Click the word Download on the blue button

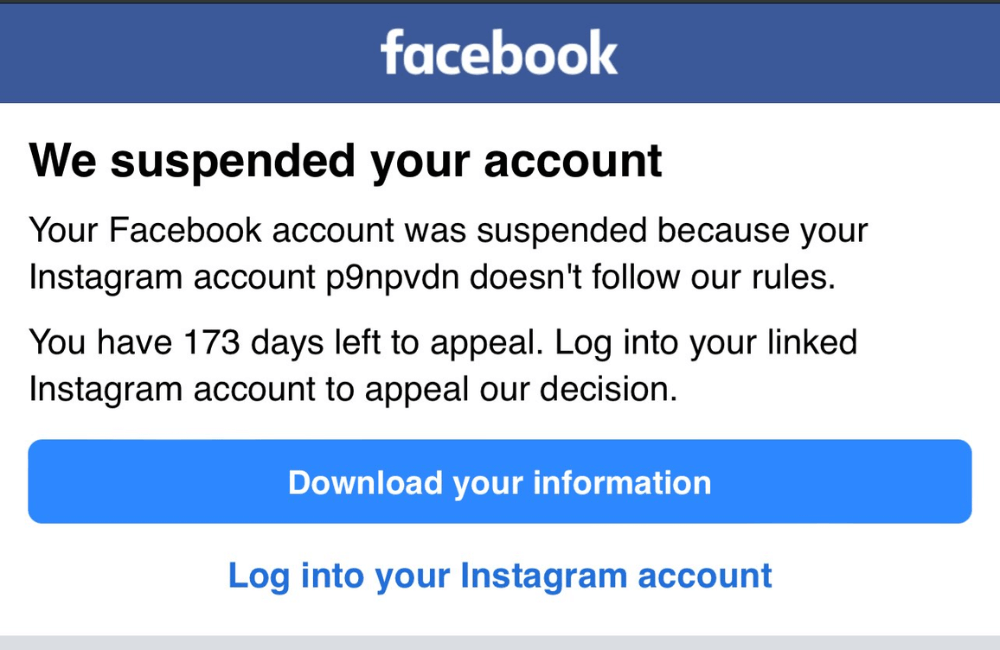[364, 483]
